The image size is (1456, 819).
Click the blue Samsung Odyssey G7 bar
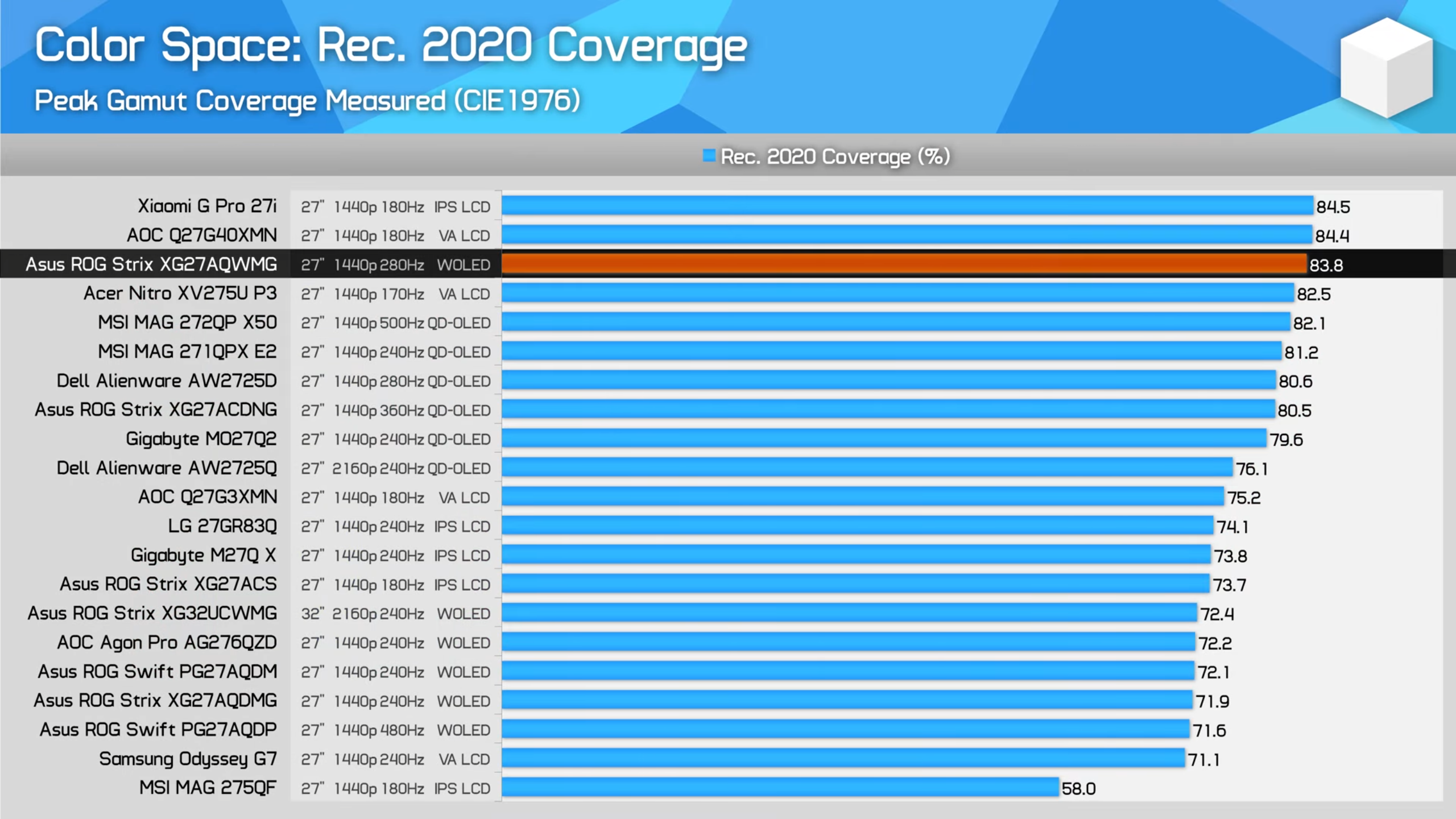coord(843,758)
